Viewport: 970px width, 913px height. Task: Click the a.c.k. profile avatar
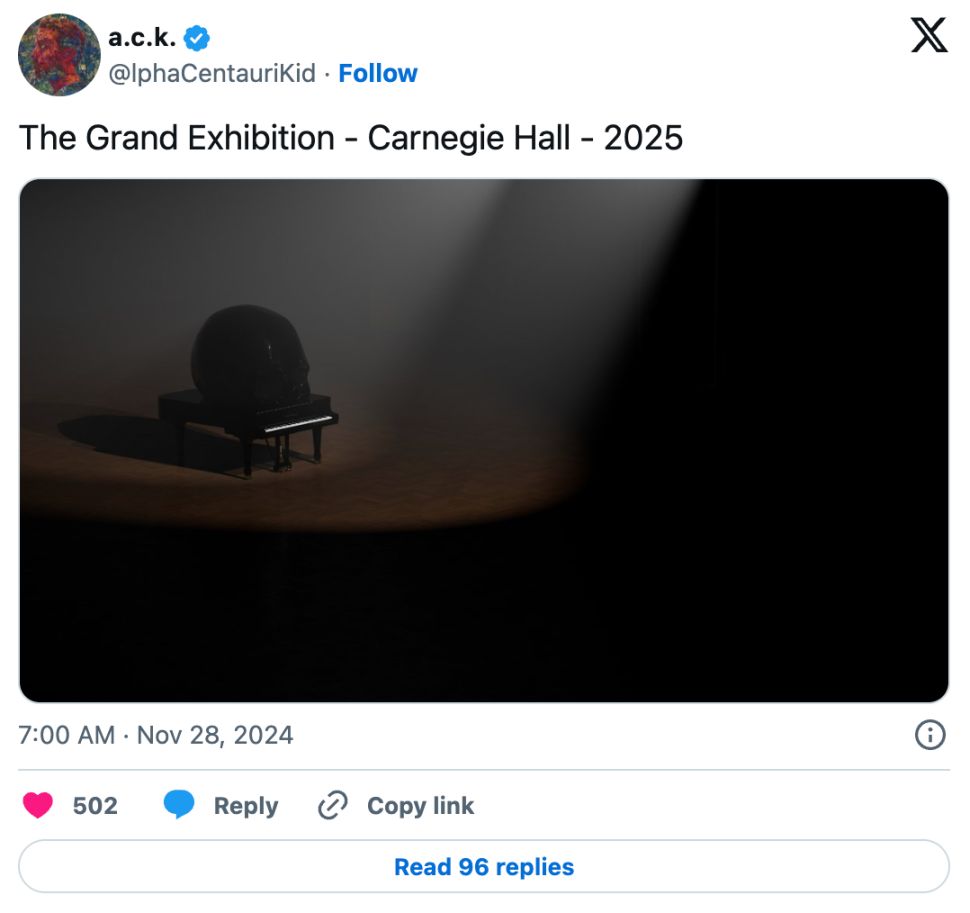coord(59,55)
